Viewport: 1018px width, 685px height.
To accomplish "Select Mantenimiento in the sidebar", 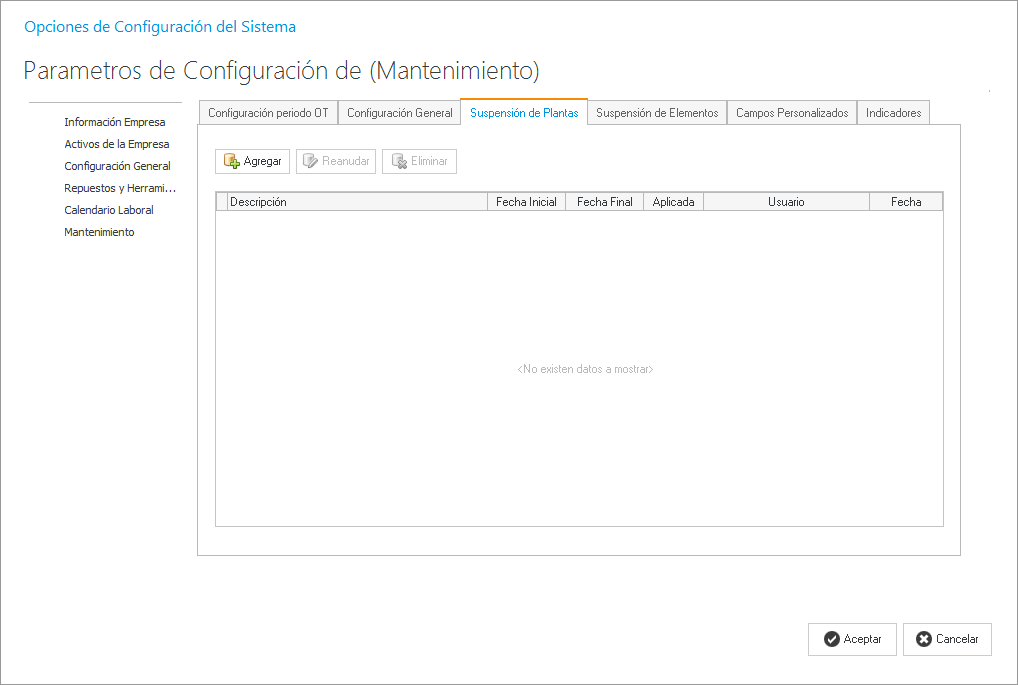I will [x=99, y=232].
